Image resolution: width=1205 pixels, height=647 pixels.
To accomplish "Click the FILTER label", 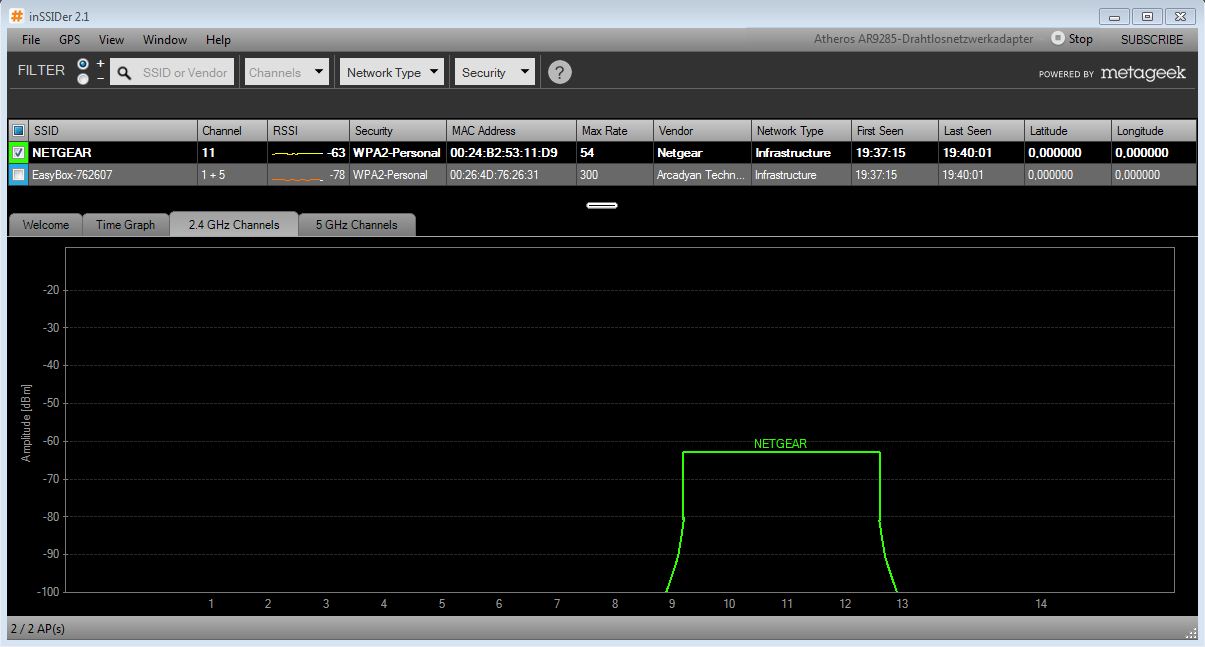I will (41, 71).
